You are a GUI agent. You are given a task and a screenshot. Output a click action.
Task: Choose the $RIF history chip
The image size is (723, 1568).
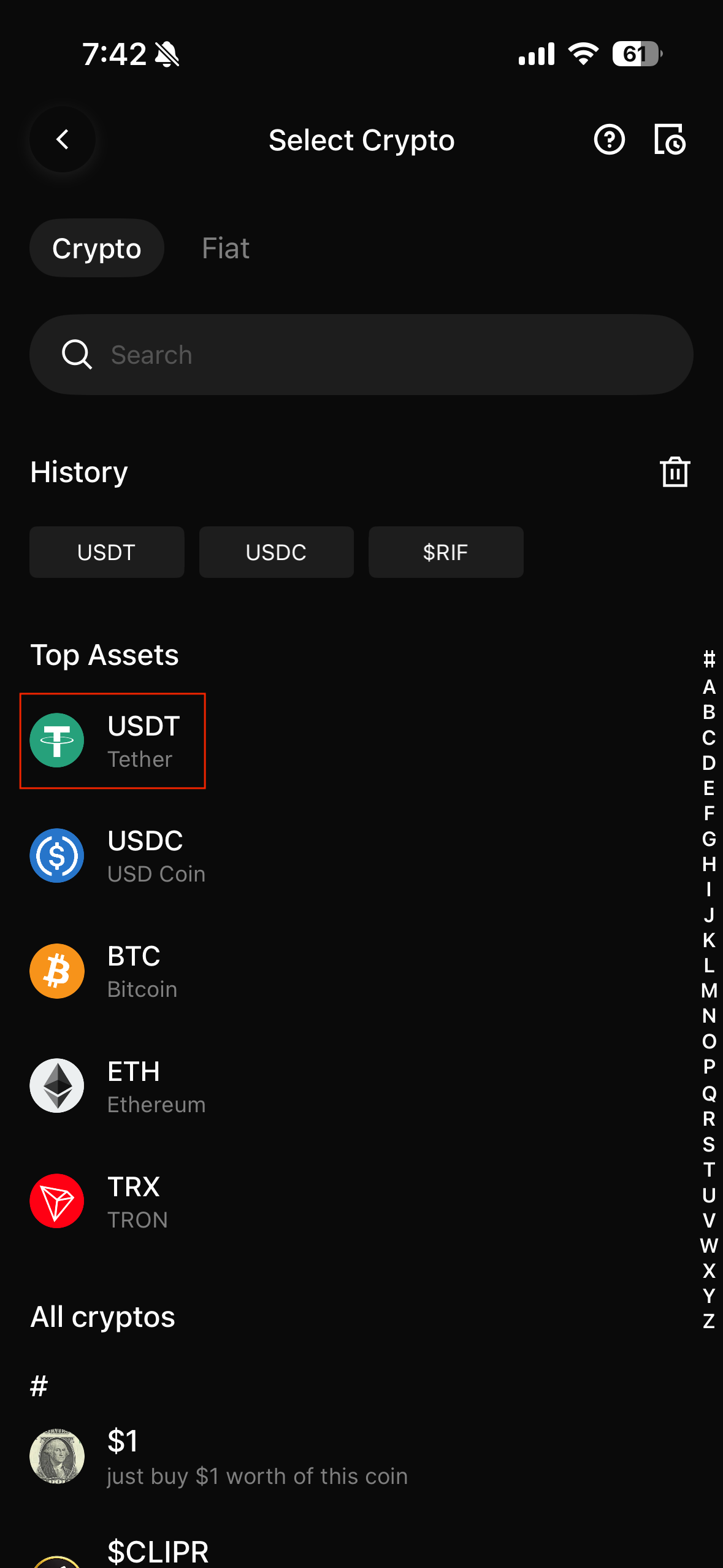(x=446, y=552)
